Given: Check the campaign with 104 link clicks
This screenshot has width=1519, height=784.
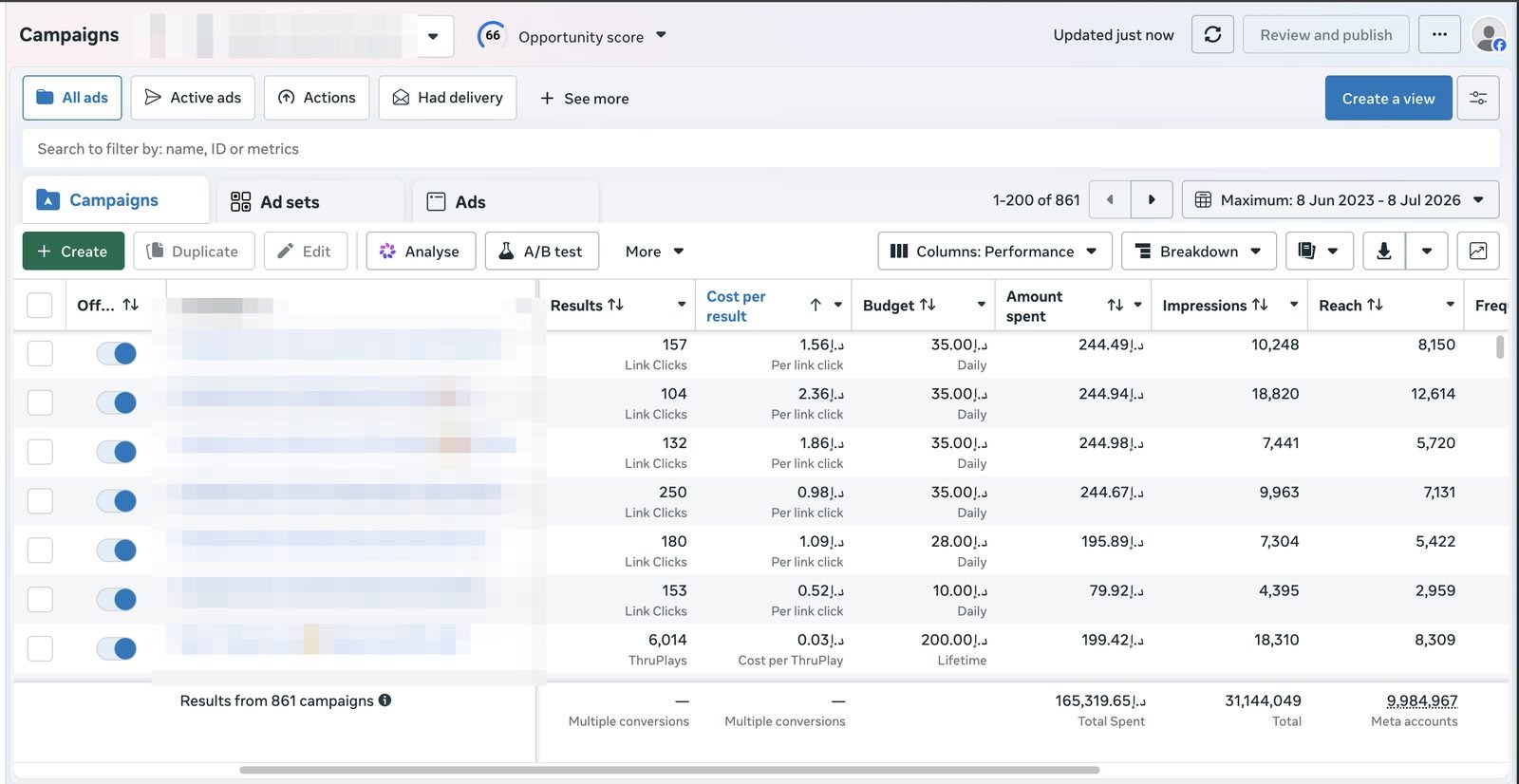Looking at the screenshot, I should [40, 402].
